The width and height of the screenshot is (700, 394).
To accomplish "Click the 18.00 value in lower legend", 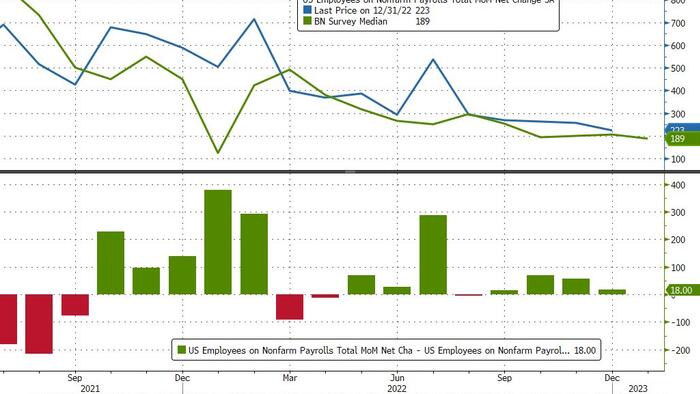I will pos(585,350).
